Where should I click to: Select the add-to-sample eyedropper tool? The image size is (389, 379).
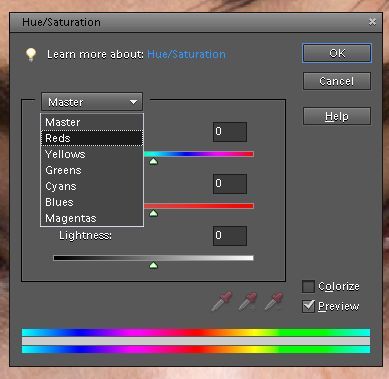(x=248, y=301)
